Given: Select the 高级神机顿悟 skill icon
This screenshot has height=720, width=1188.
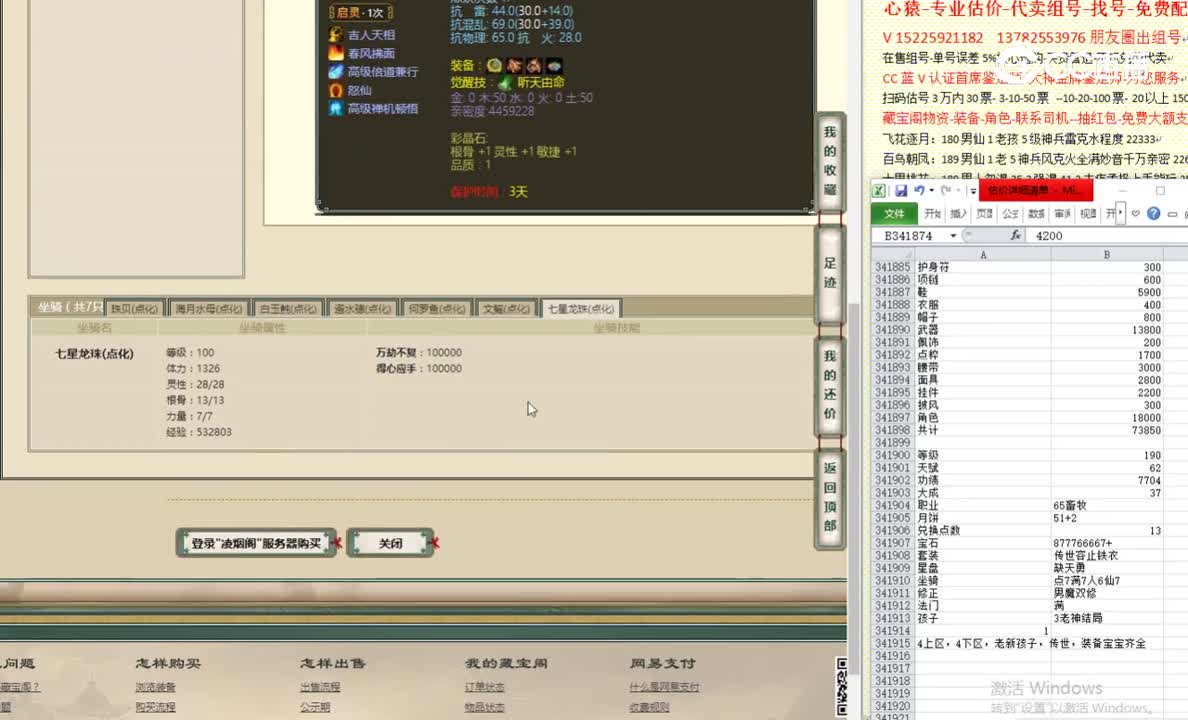Looking at the screenshot, I should point(335,108).
